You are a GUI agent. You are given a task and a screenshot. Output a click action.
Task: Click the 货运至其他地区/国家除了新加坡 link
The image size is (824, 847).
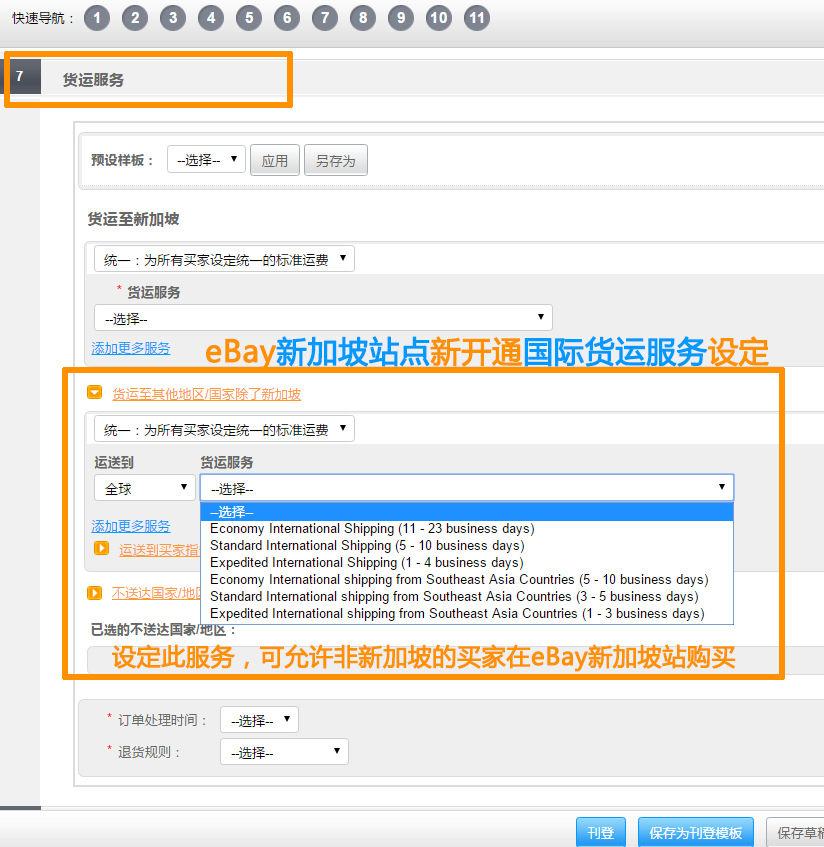click(206, 394)
